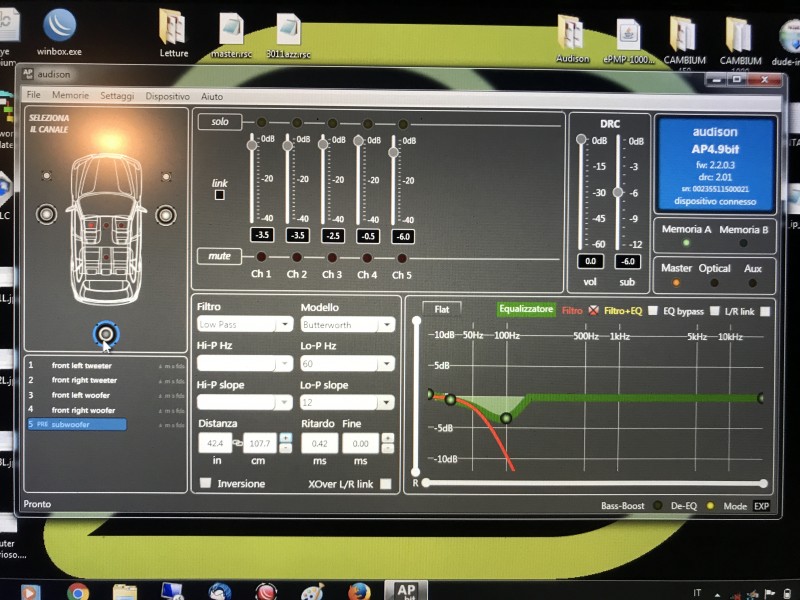Enable the Inversione checkbox

206,483
